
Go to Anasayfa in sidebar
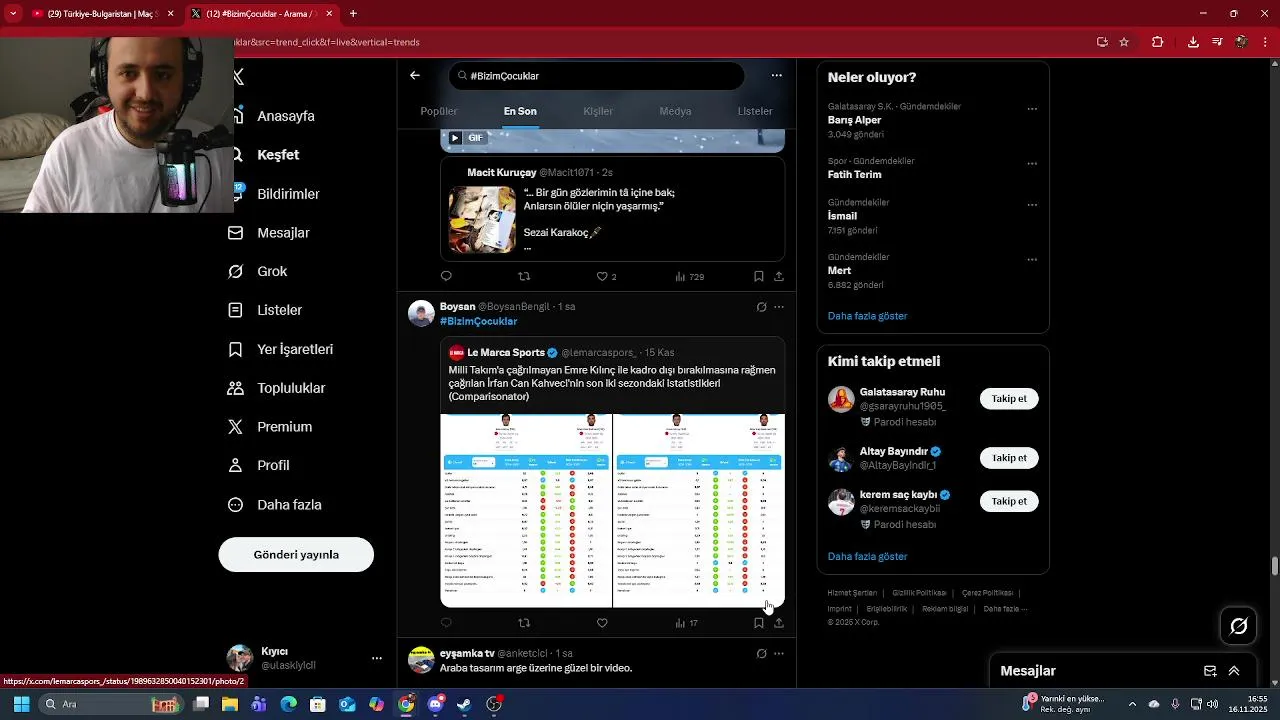coord(285,116)
